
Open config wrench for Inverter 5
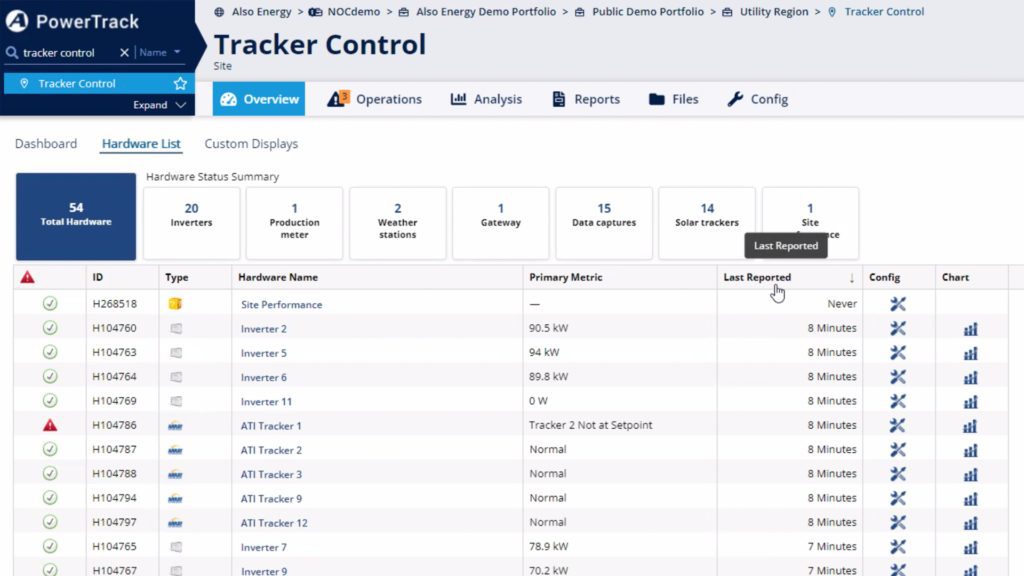pyautogui.click(x=898, y=353)
